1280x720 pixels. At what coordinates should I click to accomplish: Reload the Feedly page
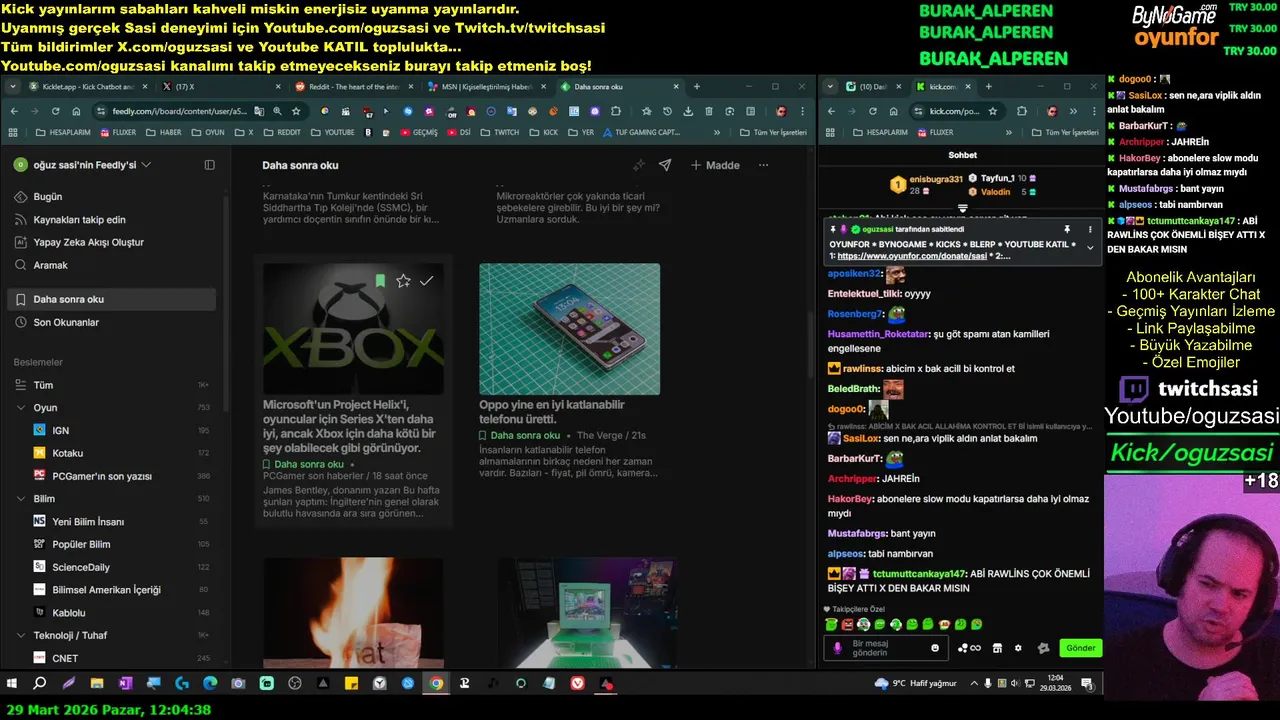click(56, 111)
